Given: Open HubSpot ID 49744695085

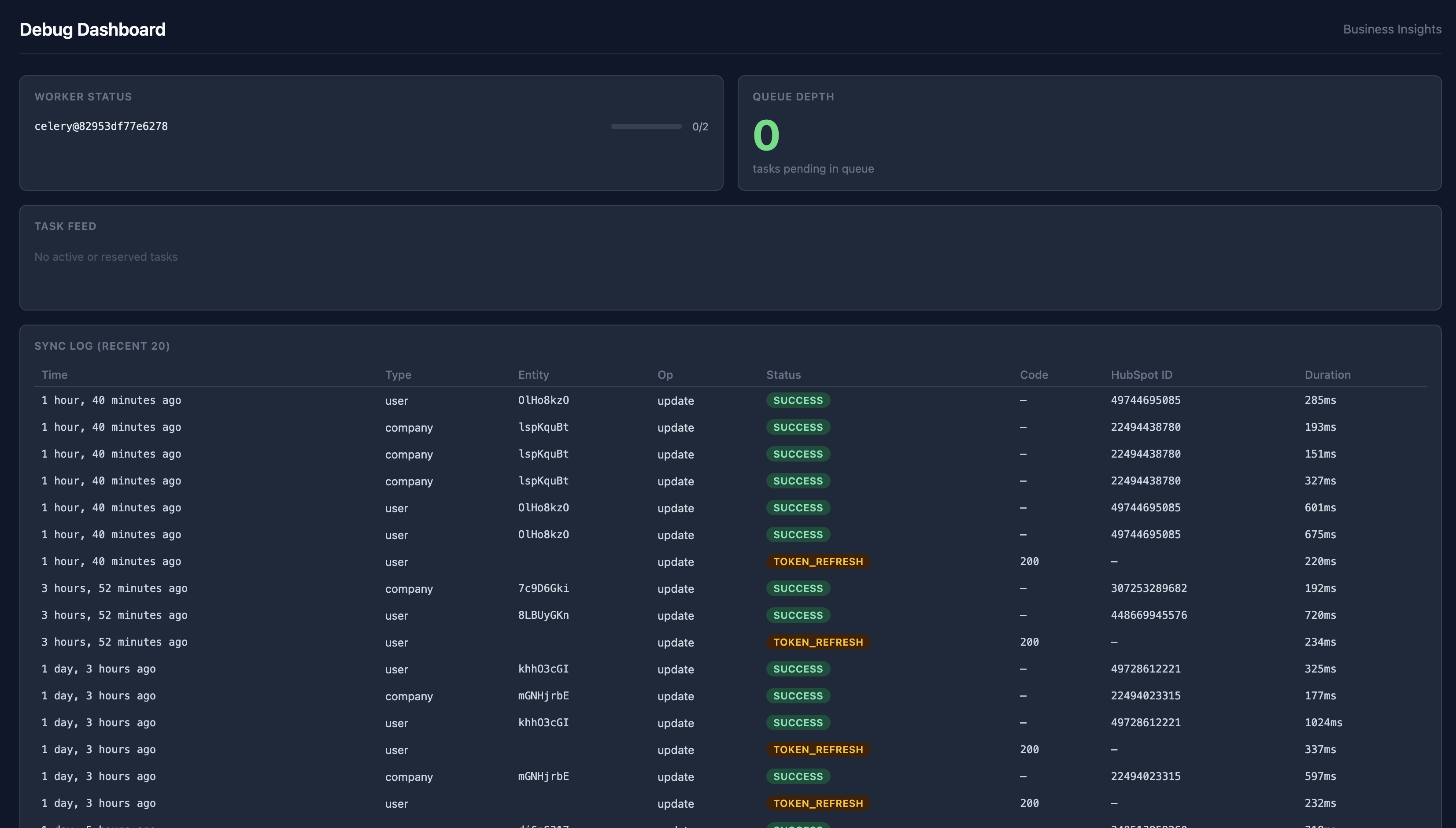Looking at the screenshot, I should point(1146,400).
